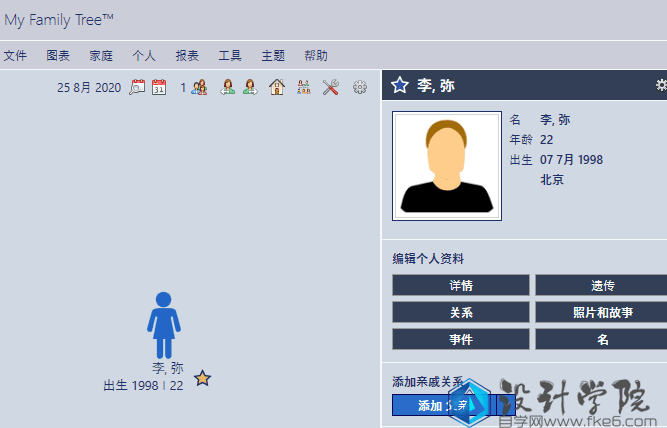Open the 帮助 menu
The image size is (667, 428).
(316, 55)
